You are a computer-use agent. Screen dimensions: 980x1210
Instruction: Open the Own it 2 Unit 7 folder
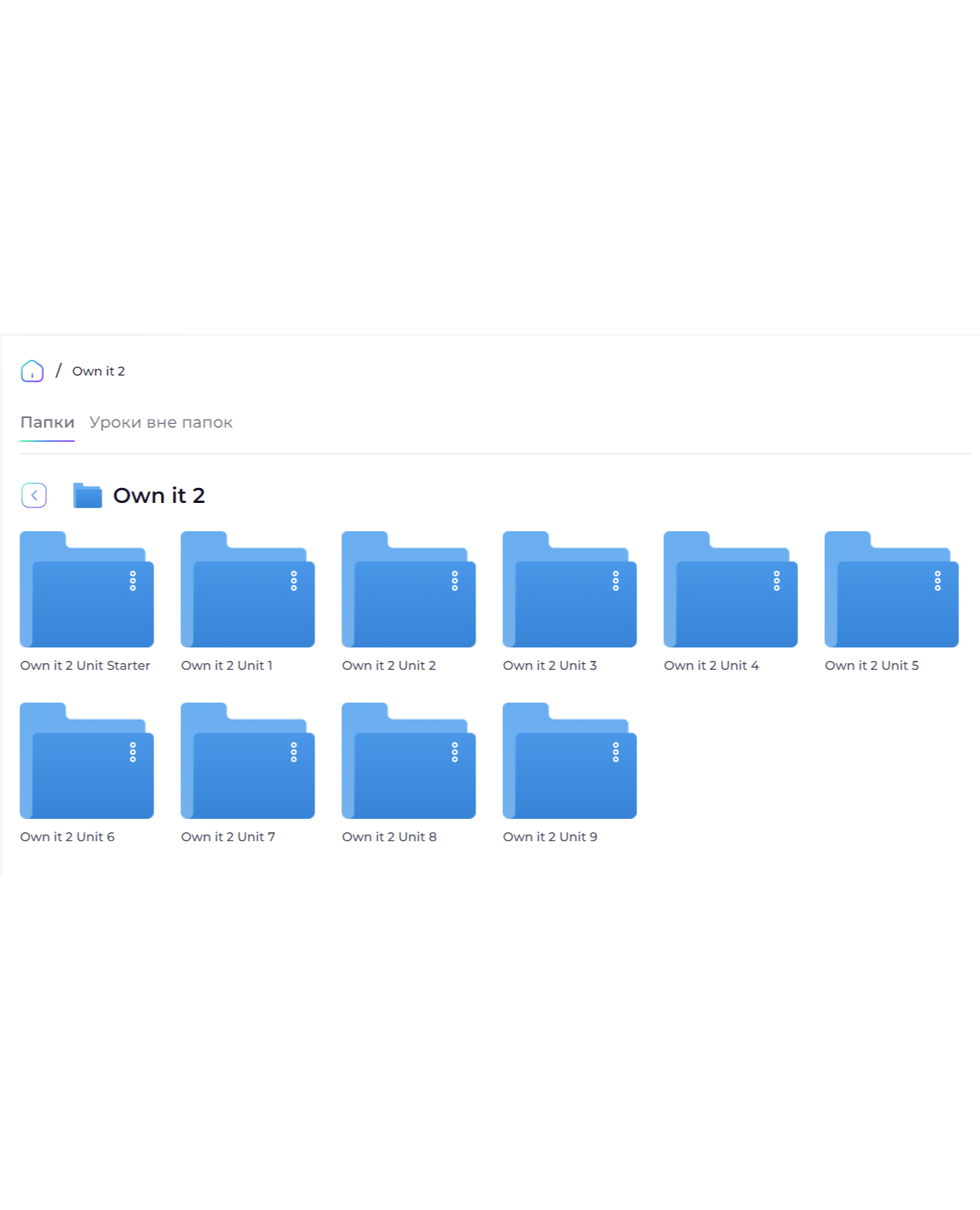(247, 761)
